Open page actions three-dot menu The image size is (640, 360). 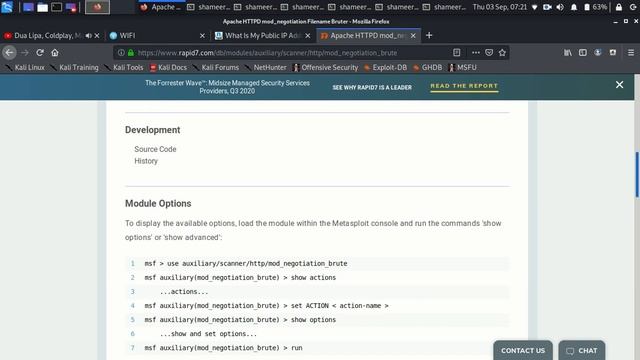coord(476,52)
